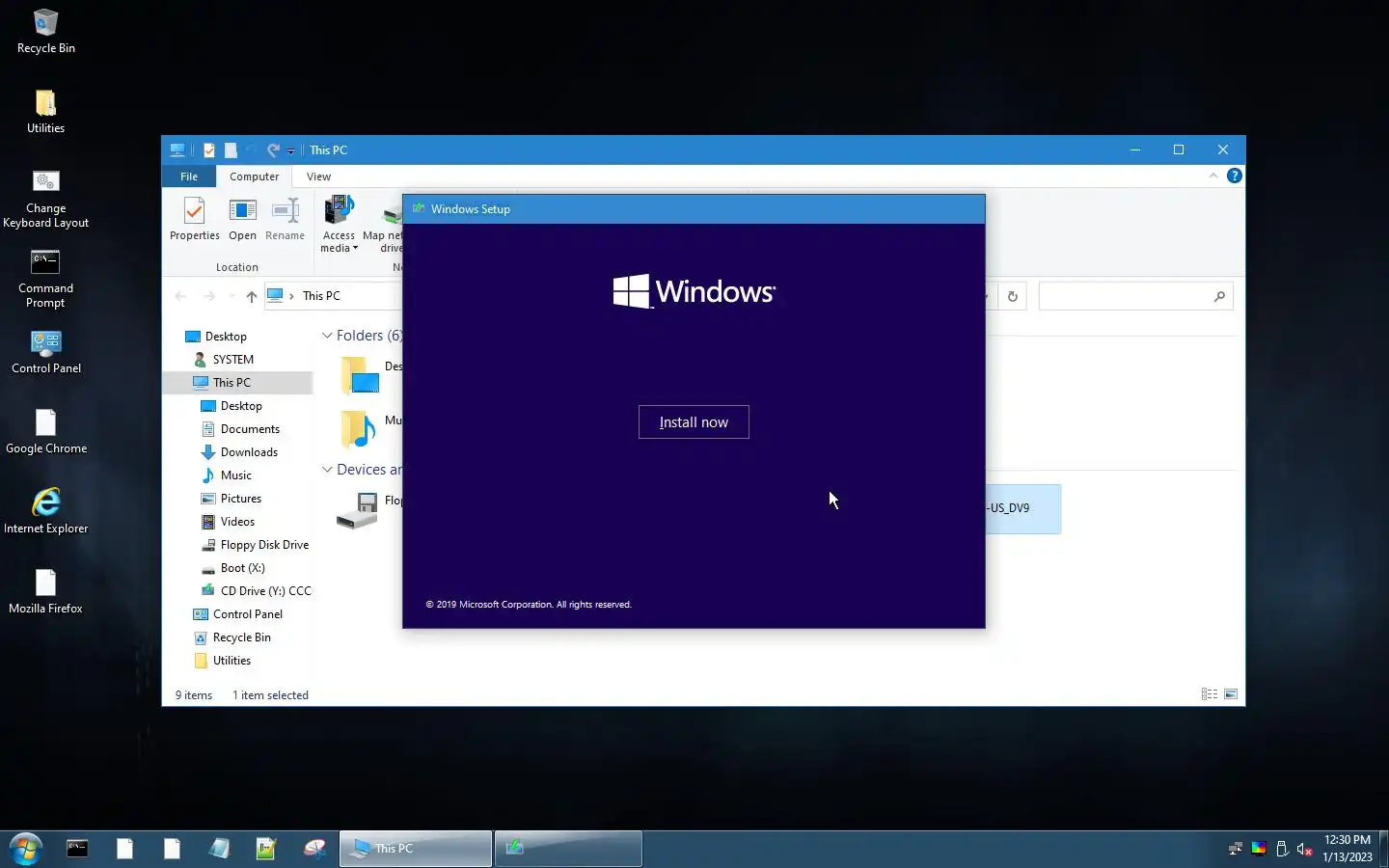Select the floppy drive icon in Devices

tap(358, 510)
